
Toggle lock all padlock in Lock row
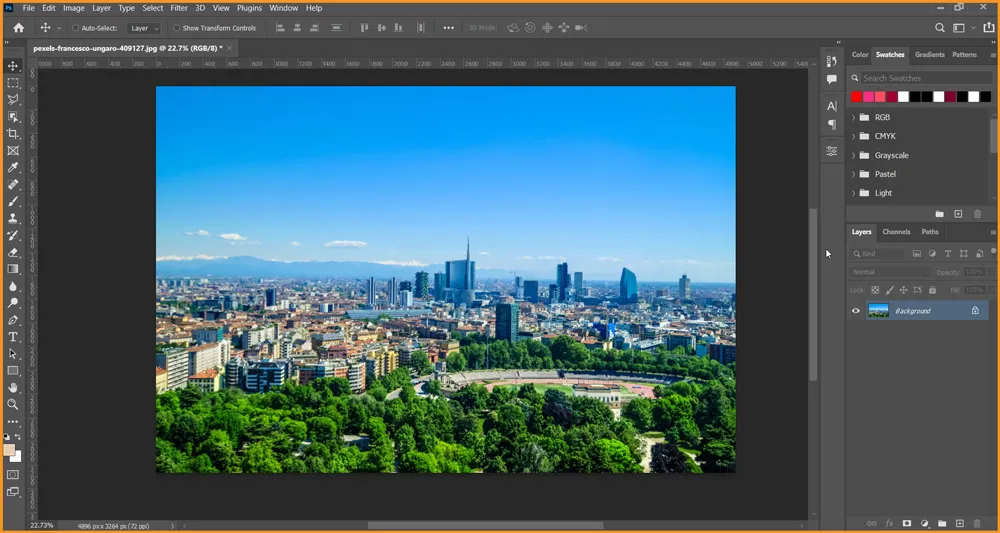coord(932,290)
